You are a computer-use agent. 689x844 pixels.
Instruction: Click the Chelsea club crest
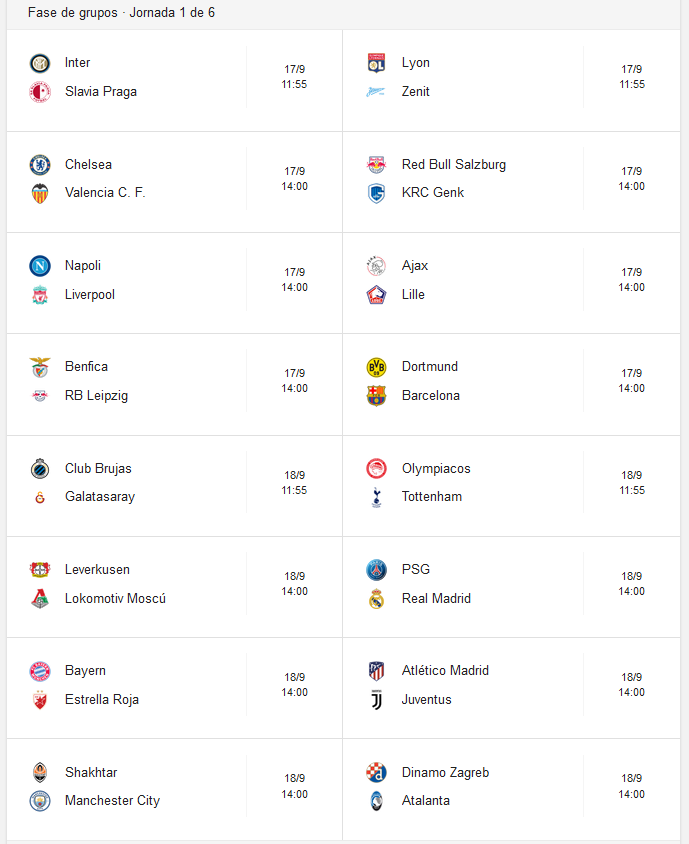click(x=40, y=165)
